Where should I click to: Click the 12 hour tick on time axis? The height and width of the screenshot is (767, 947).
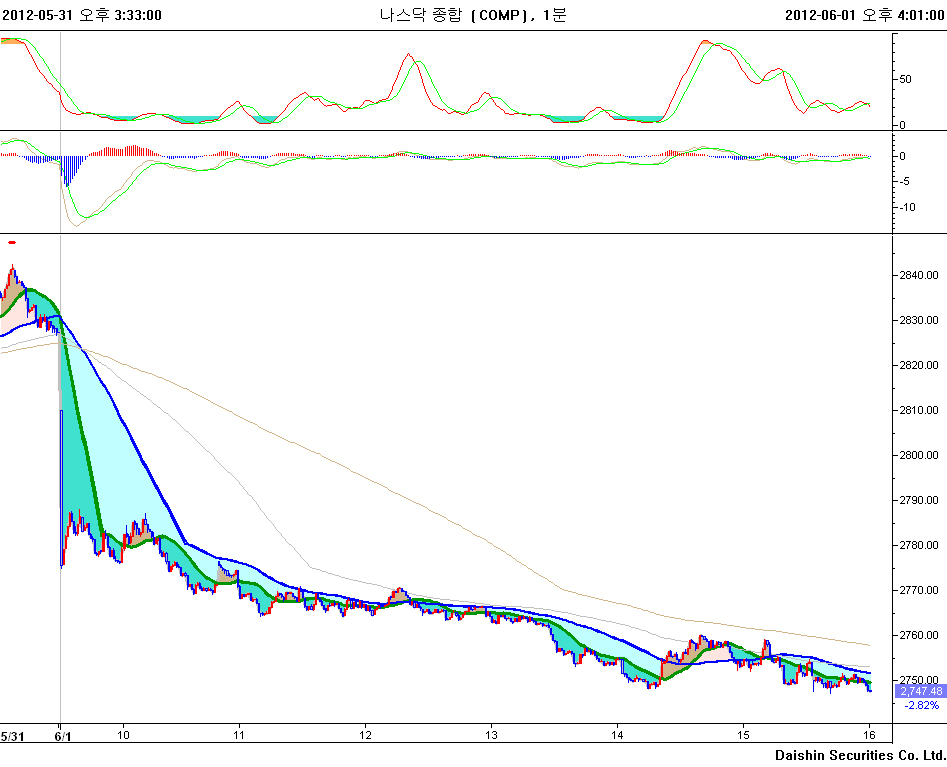point(366,735)
